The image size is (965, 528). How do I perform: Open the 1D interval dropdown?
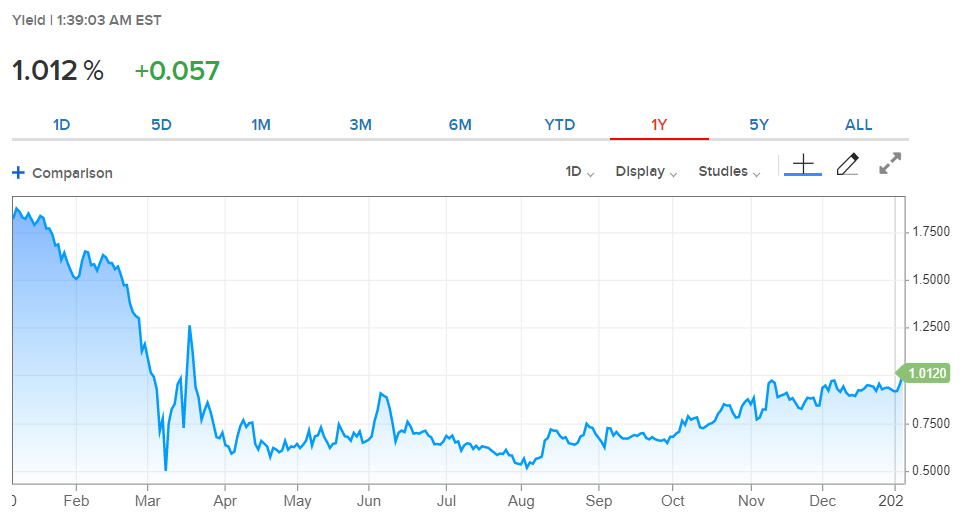click(579, 172)
